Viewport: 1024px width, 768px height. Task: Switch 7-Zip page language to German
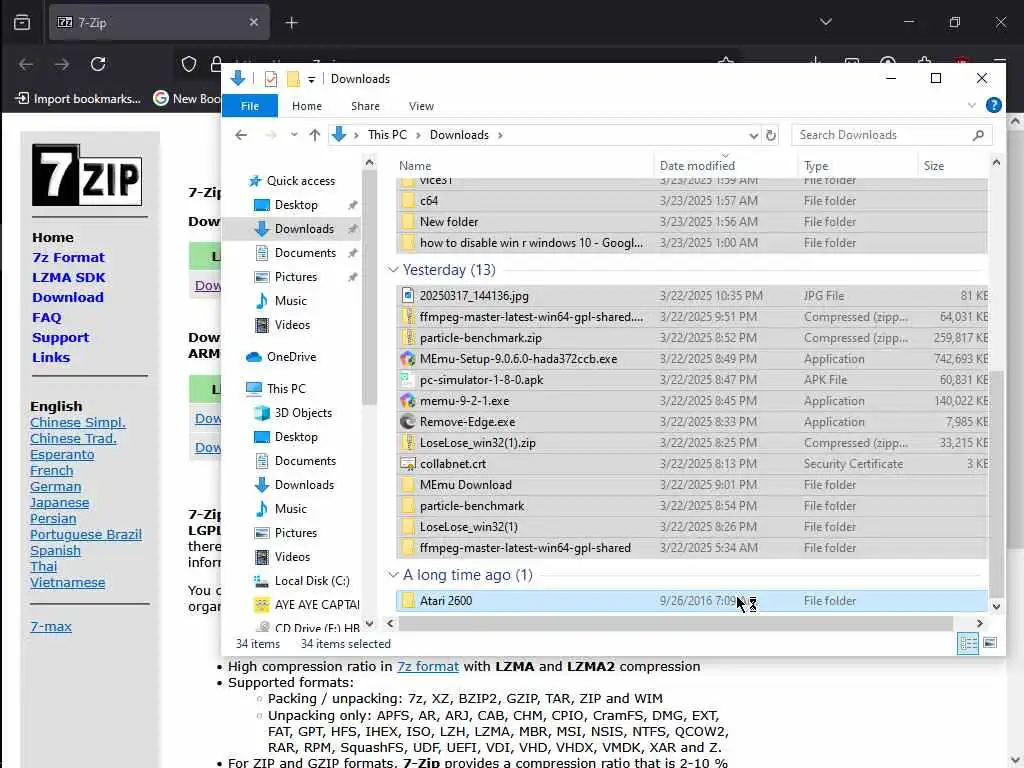click(x=56, y=487)
